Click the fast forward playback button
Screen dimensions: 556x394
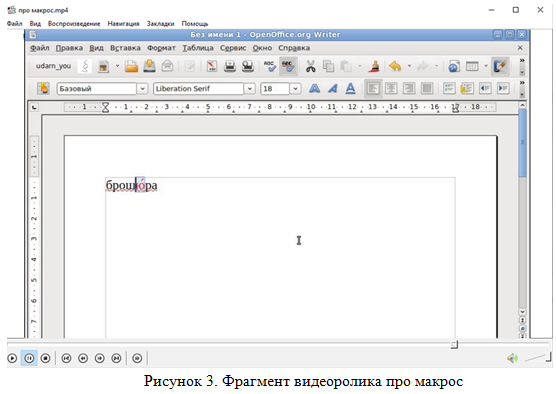pos(100,358)
